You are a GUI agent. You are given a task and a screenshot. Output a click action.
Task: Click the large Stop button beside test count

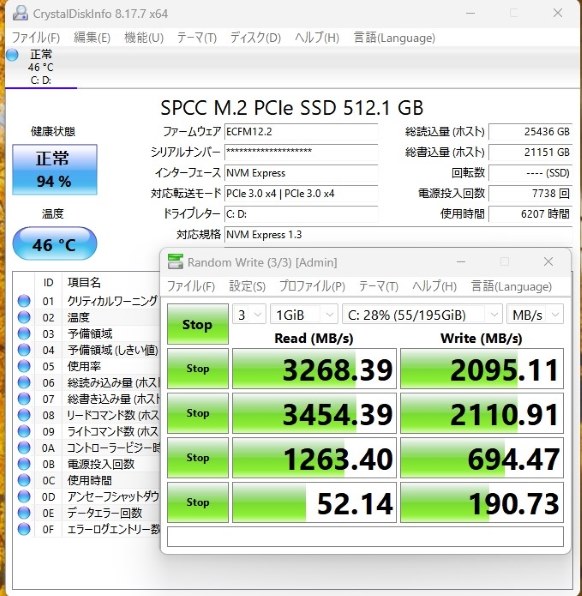tap(198, 324)
